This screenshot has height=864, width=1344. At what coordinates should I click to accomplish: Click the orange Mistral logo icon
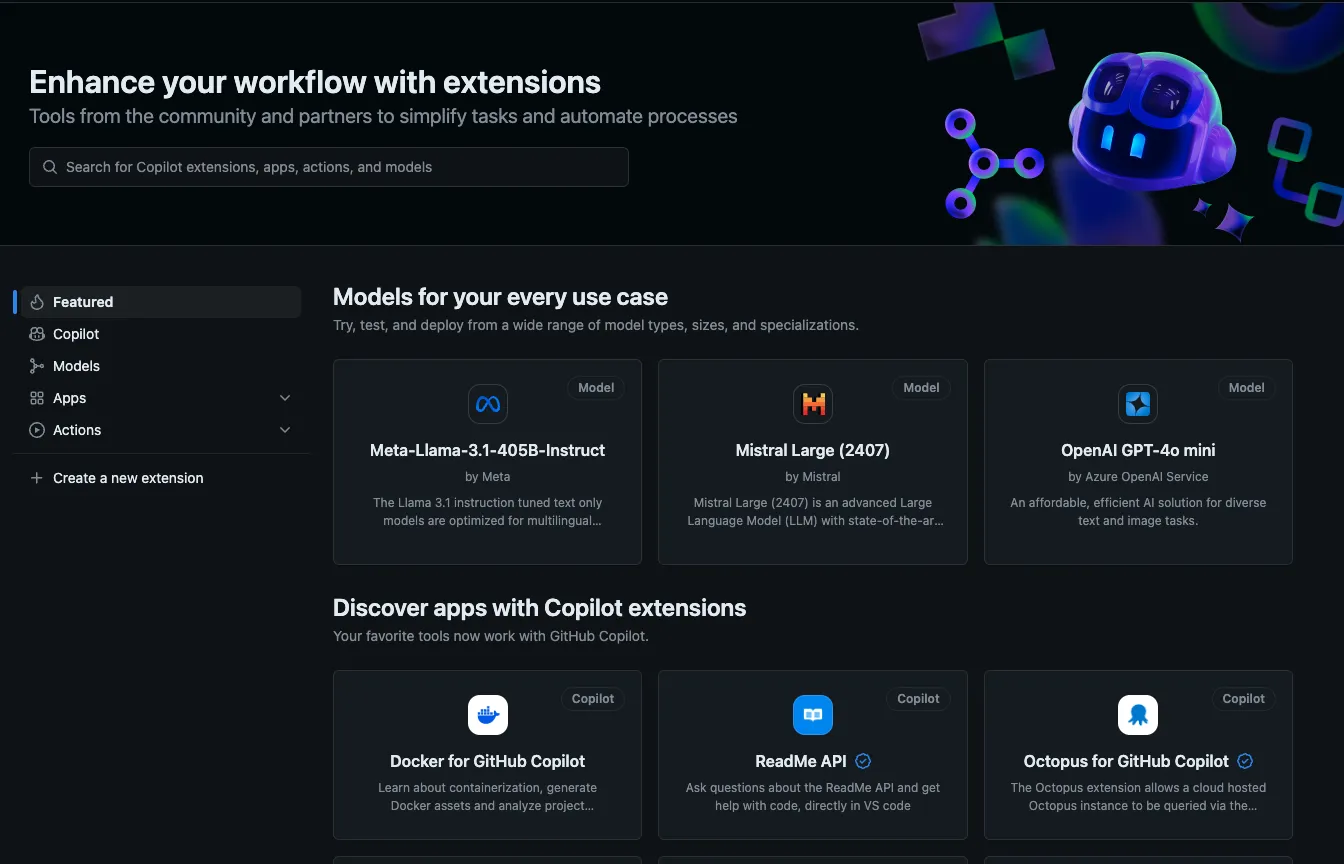[x=812, y=404]
